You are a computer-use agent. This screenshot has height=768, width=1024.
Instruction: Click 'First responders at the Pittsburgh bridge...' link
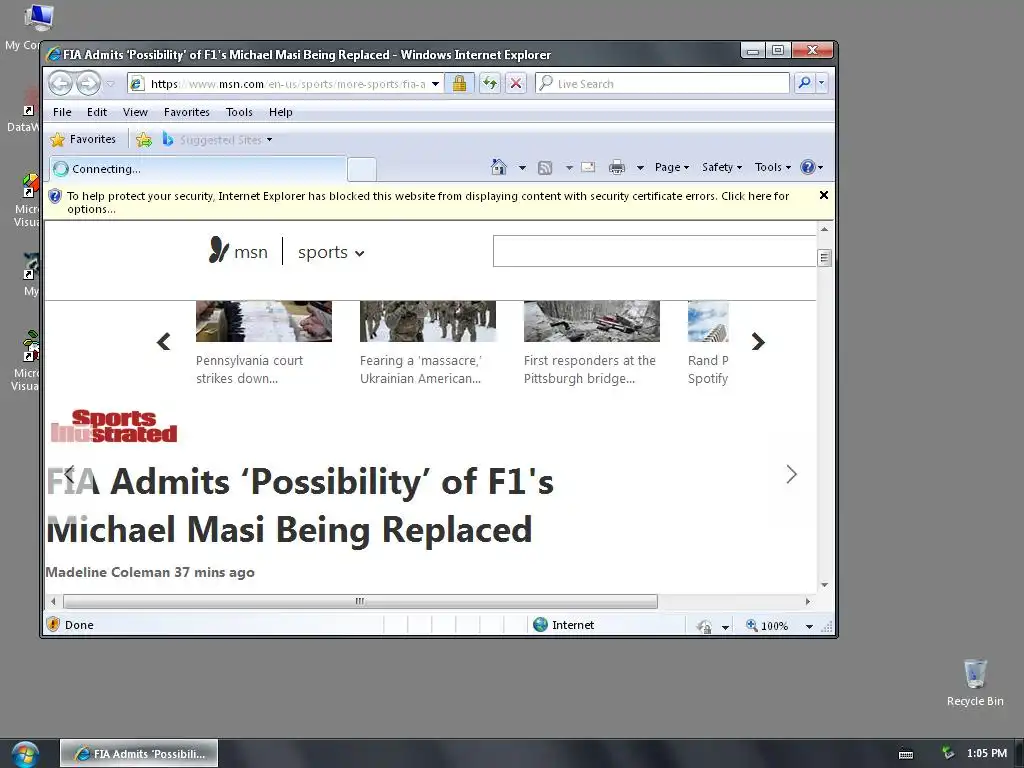[x=590, y=370]
